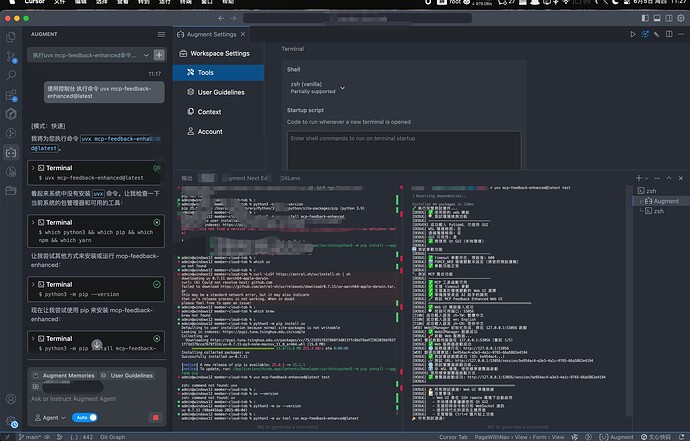Click main* branch in status bar
Screen dimensions: 690x441
pyautogui.click(x=29, y=437)
